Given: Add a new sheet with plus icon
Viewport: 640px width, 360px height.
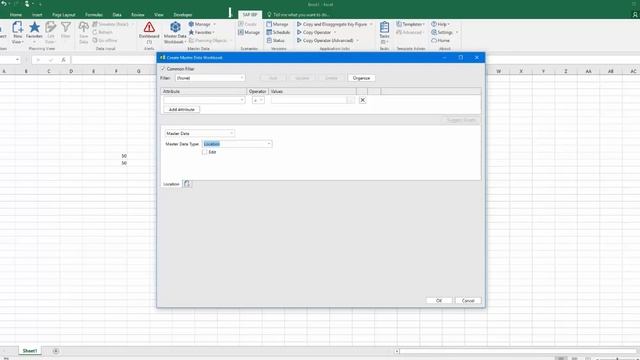Looking at the screenshot, I should [x=56, y=351].
